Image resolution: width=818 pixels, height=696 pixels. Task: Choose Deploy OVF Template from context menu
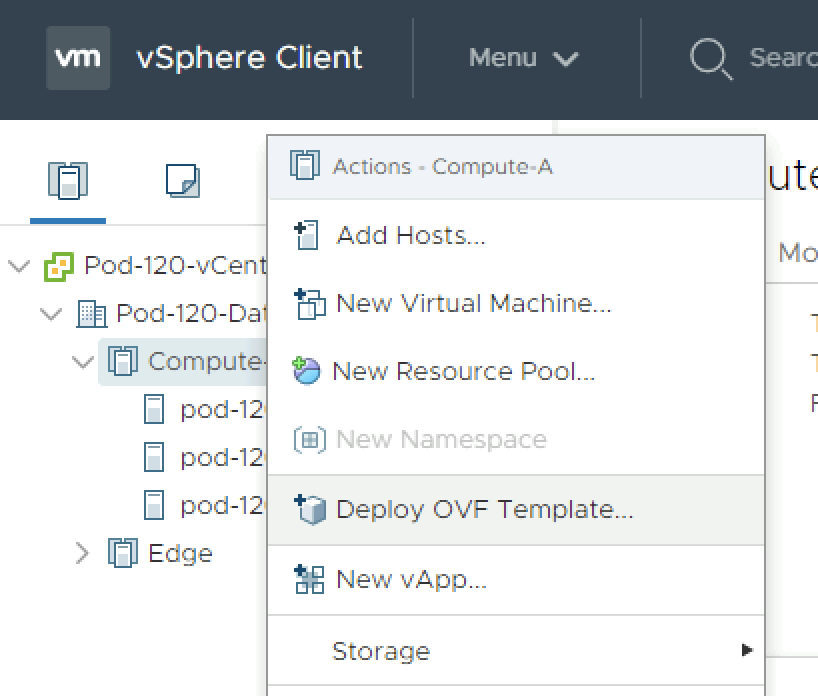(x=484, y=509)
